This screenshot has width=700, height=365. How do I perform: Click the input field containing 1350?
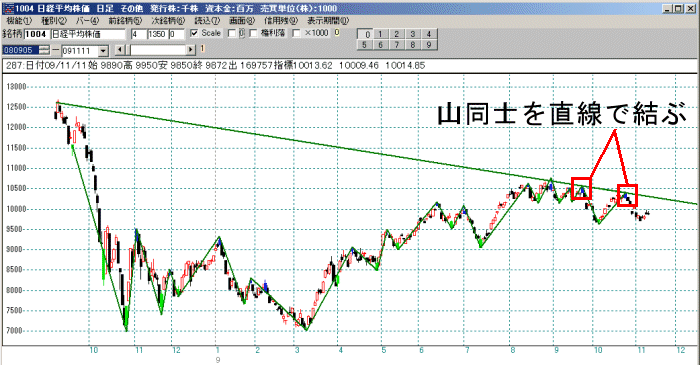(x=157, y=34)
